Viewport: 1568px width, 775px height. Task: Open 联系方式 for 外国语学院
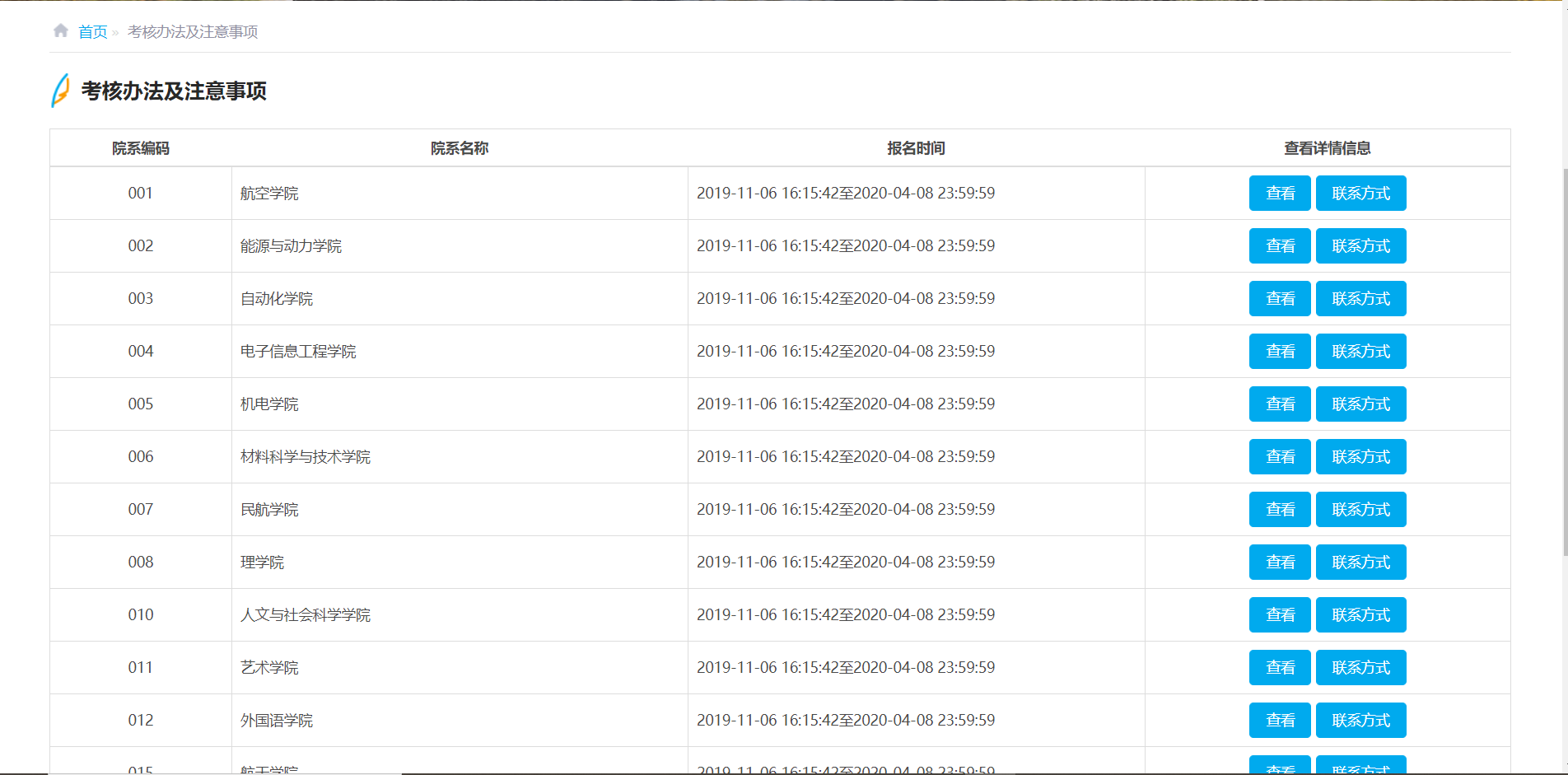pyautogui.click(x=1360, y=720)
